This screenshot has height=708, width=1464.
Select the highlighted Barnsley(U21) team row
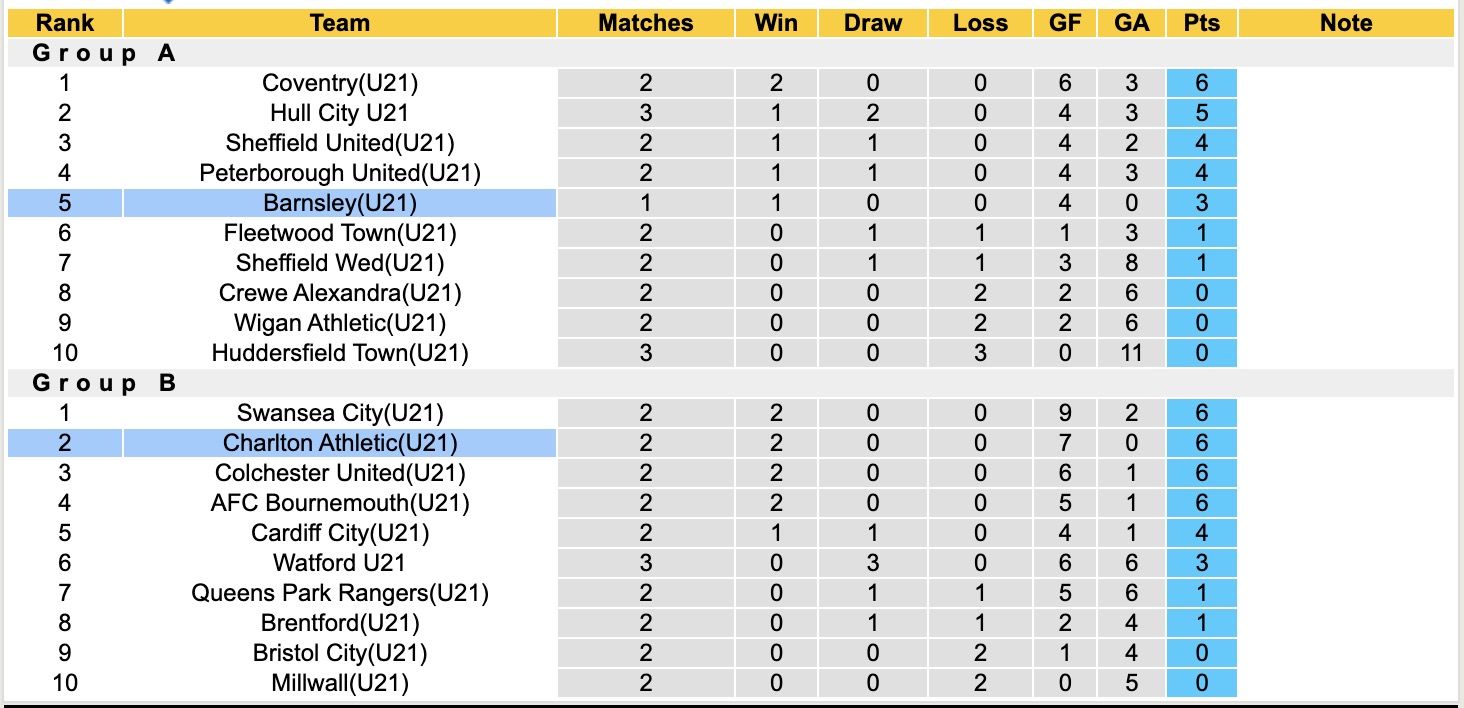(340, 203)
